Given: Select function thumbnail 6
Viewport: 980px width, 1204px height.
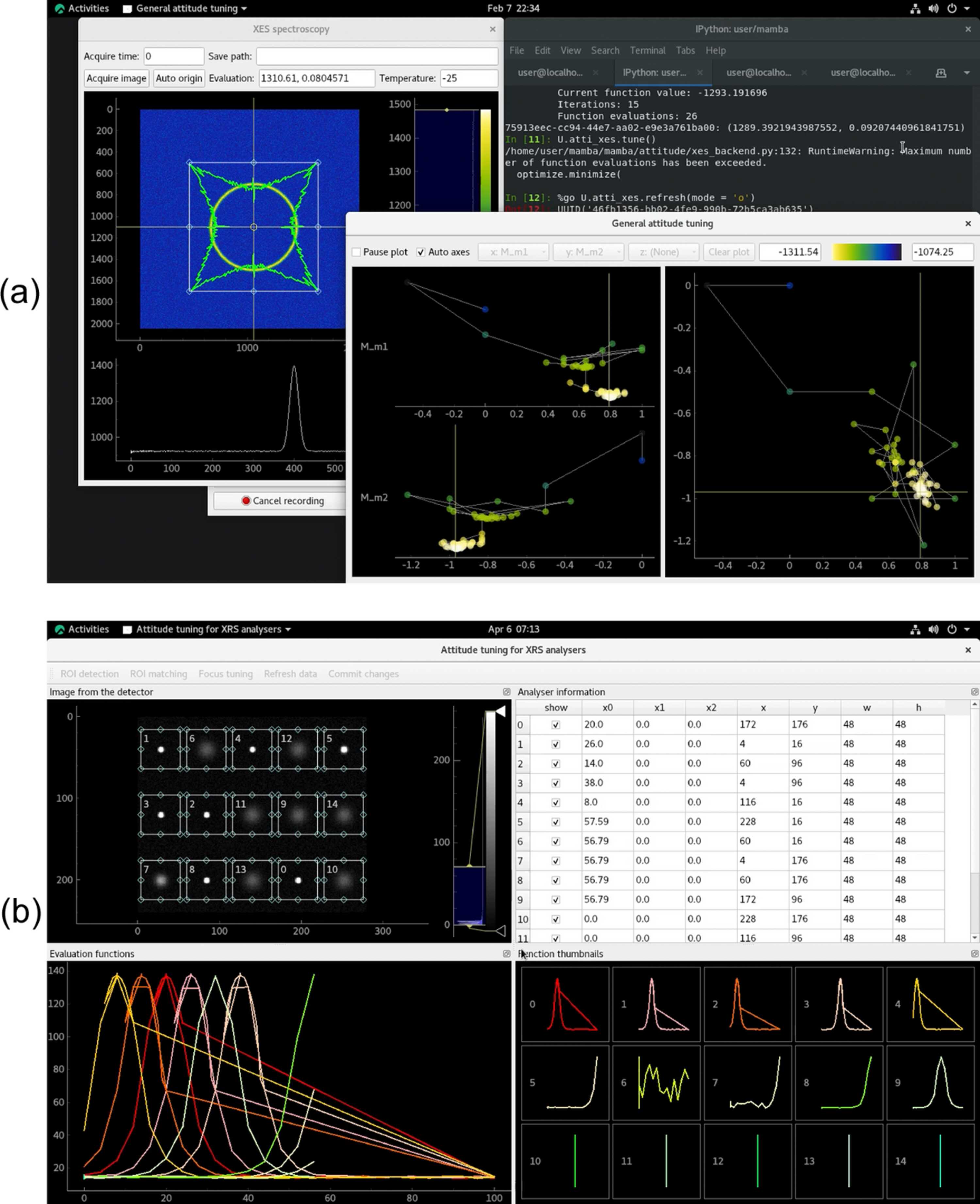Looking at the screenshot, I should point(656,1082).
